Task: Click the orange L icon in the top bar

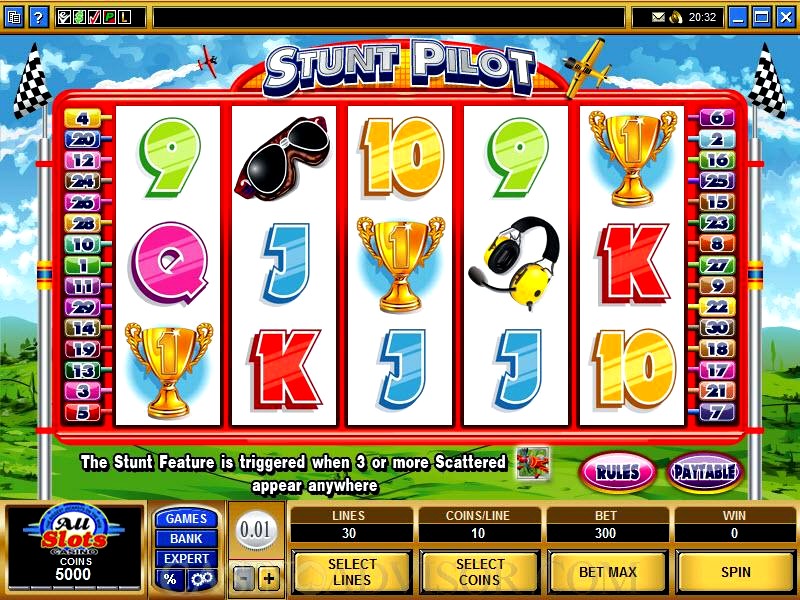Action: click(x=124, y=18)
